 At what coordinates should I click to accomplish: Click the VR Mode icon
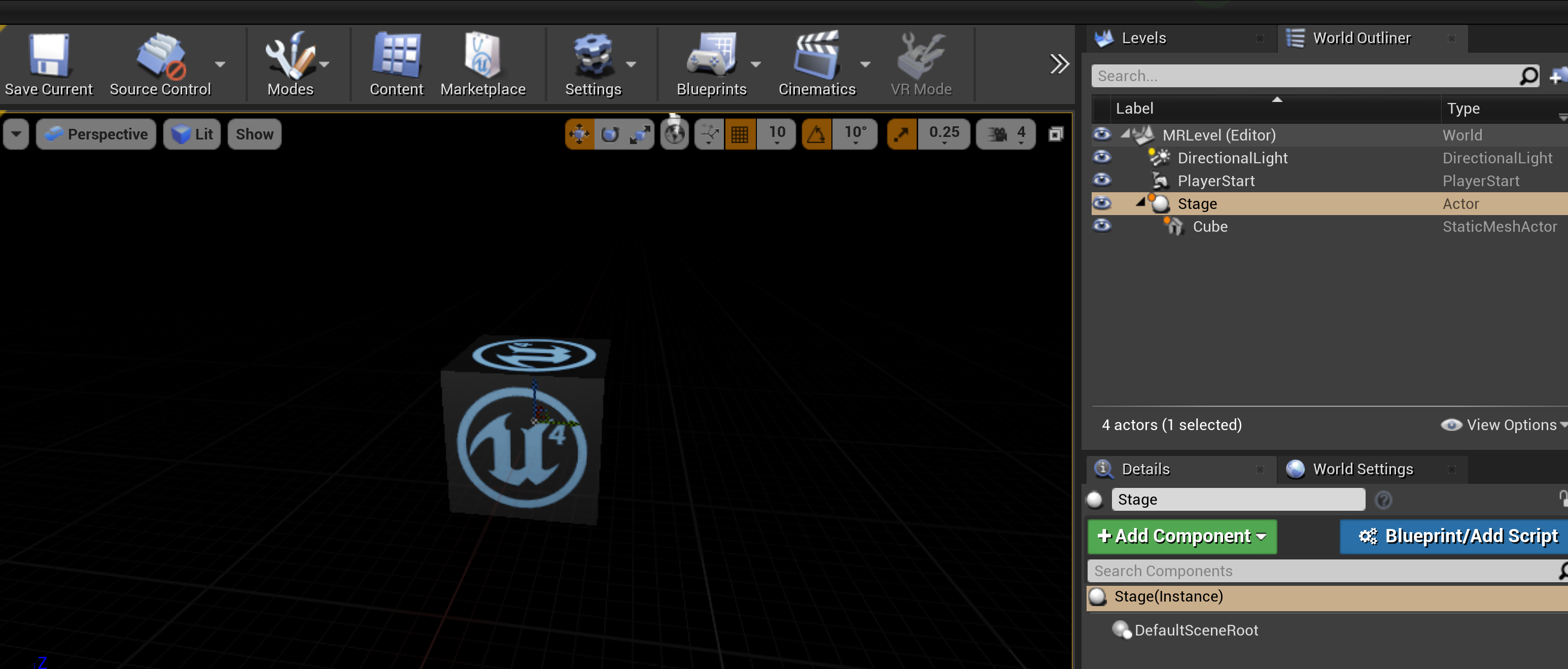(x=920, y=63)
